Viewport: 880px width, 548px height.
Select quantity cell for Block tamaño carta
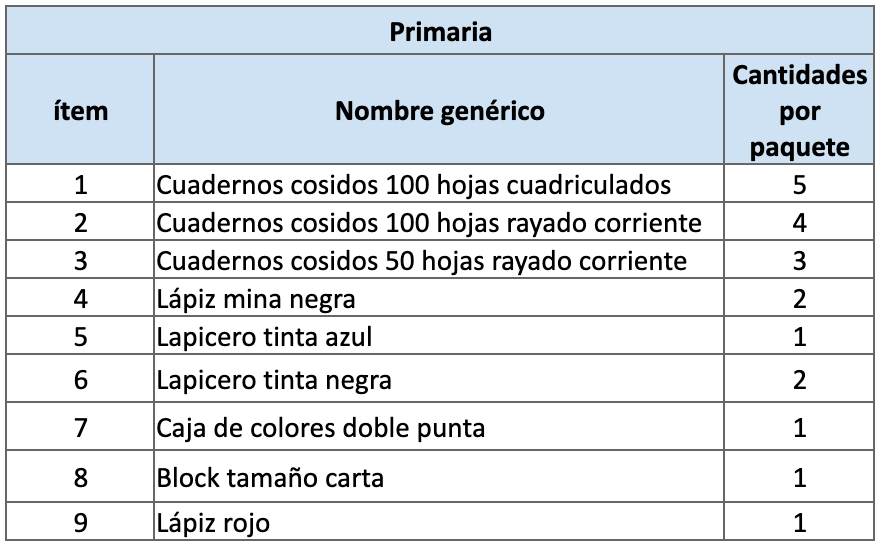(799, 478)
